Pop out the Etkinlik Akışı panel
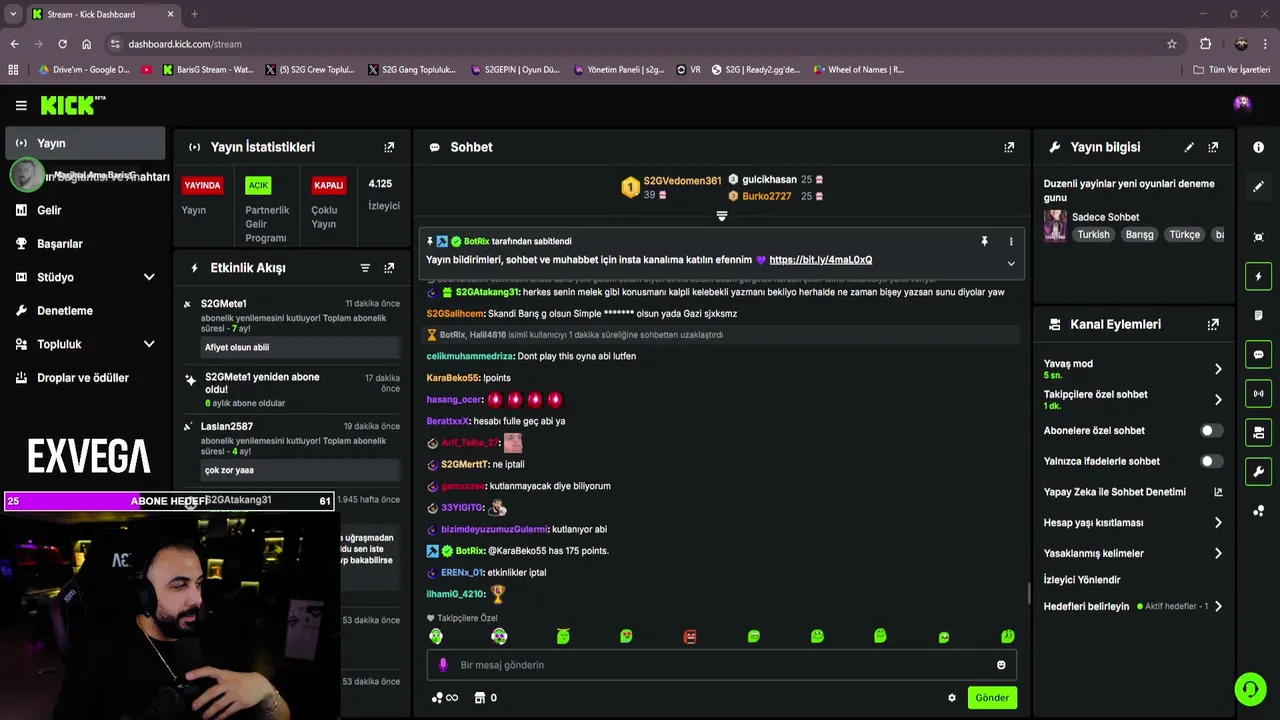The width and height of the screenshot is (1280, 720). click(x=389, y=268)
